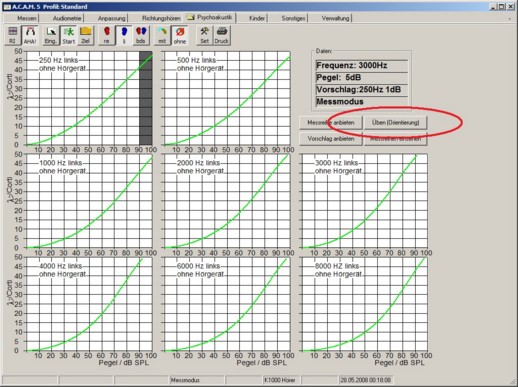Screen dimensions: 518x387
Task: Open the Audiometrie tab
Action: [x=67, y=18]
